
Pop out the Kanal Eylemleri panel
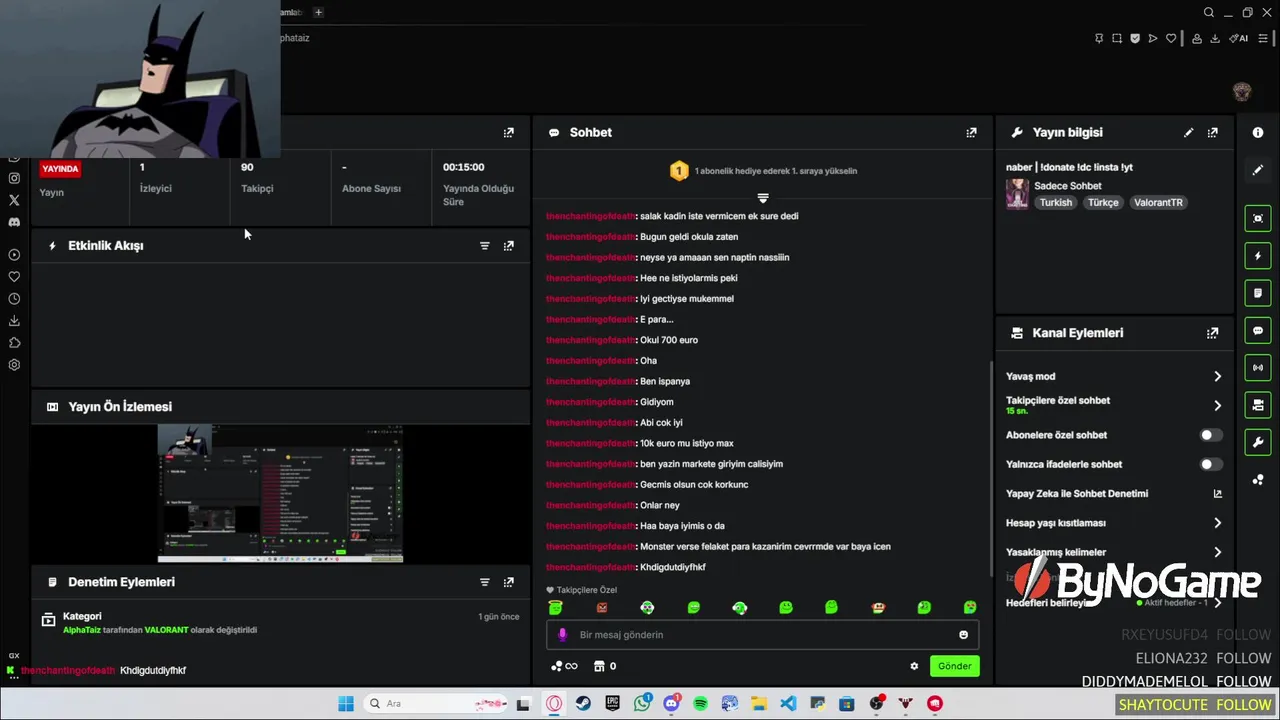(x=1212, y=333)
